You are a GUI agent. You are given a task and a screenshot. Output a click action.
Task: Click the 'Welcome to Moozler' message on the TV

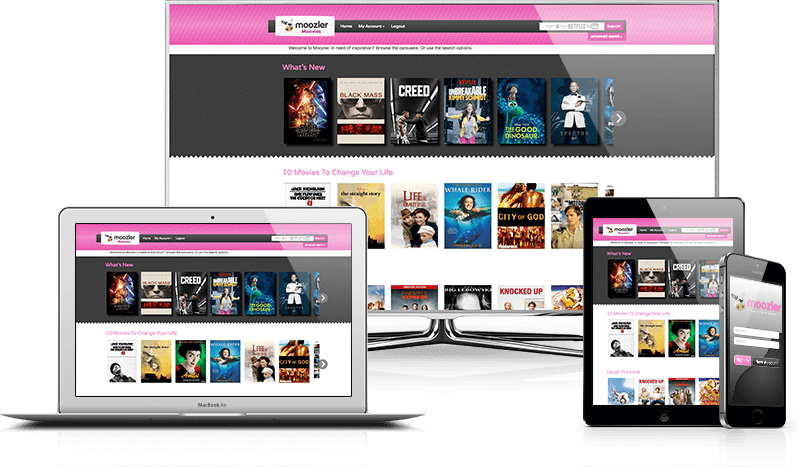pyautogui.click(x=380, y=48)
